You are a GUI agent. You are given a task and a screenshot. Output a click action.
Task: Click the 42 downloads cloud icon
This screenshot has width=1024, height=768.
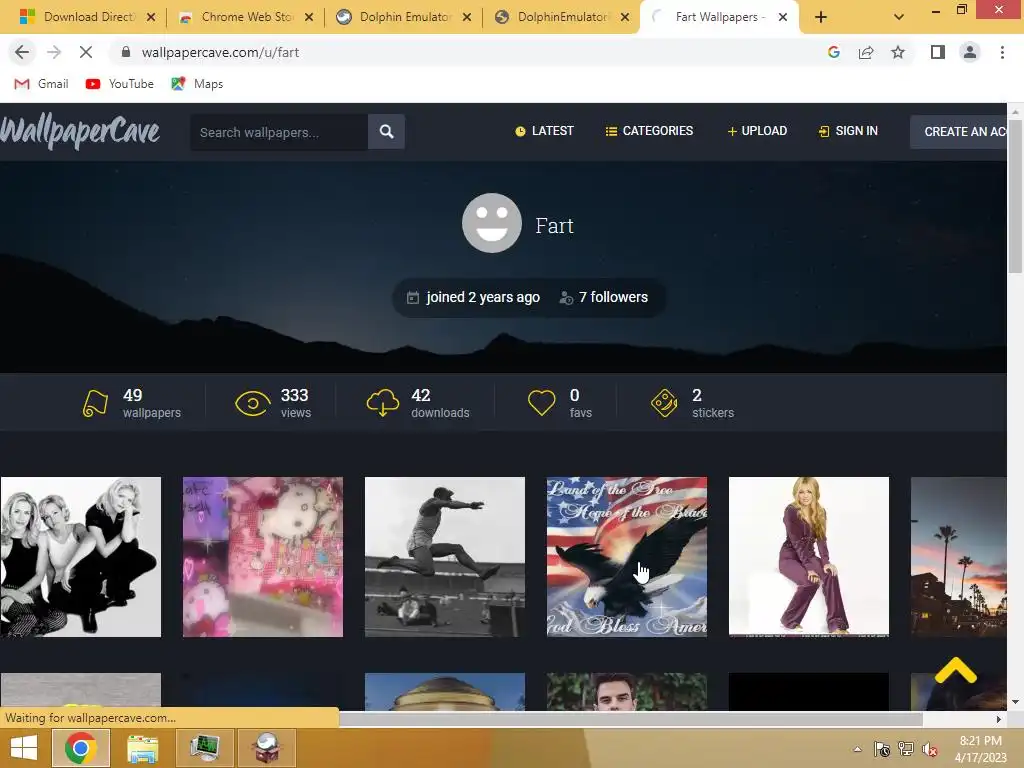[x=383, y=403]
